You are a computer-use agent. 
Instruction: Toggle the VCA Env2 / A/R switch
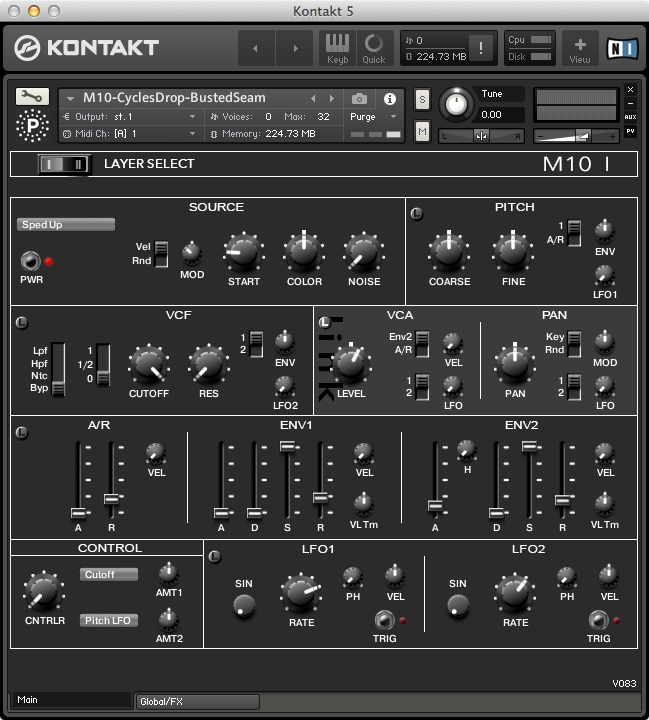(422, 344)
